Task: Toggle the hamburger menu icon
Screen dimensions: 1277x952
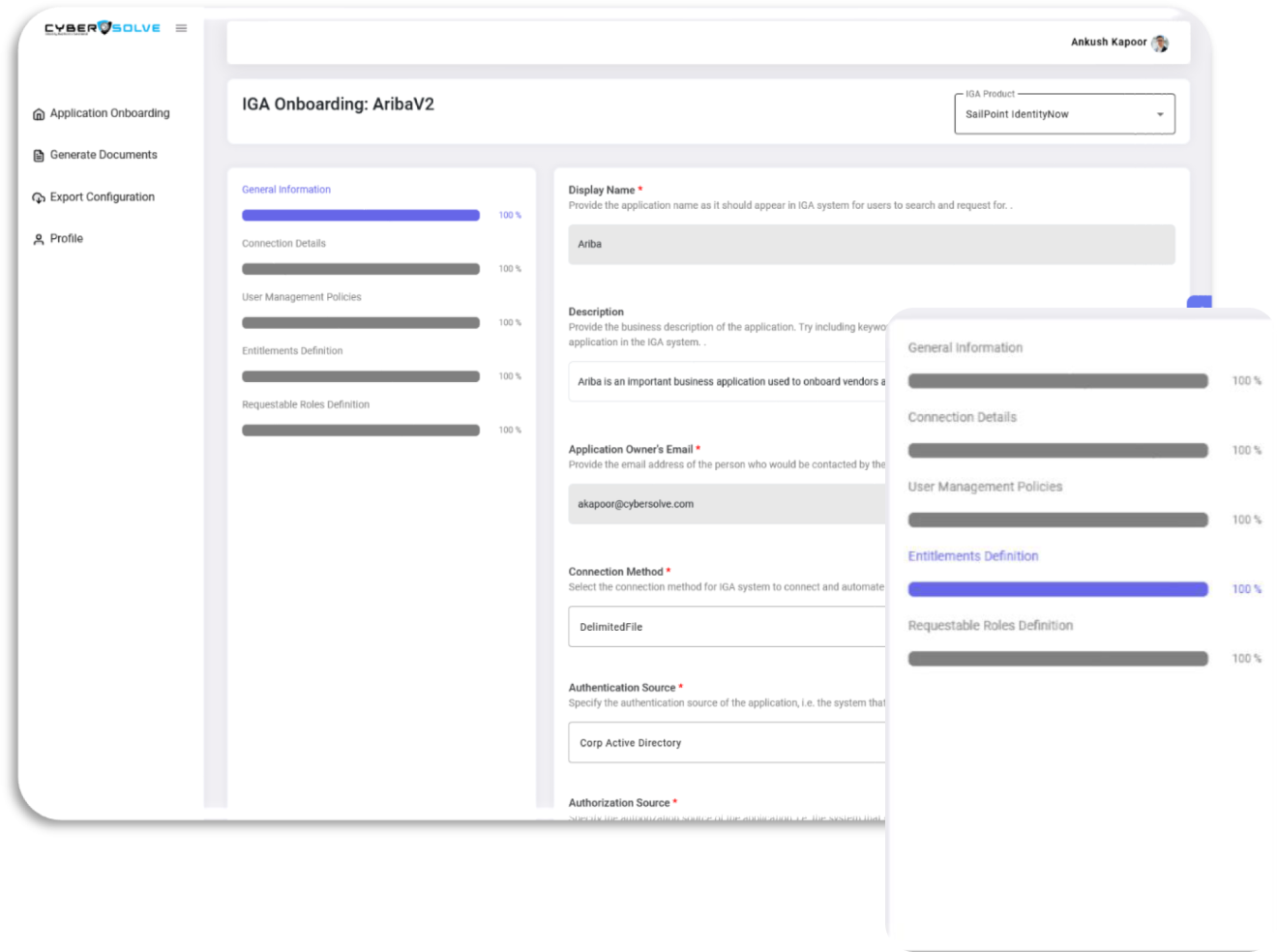Action: tap(181, 28)
